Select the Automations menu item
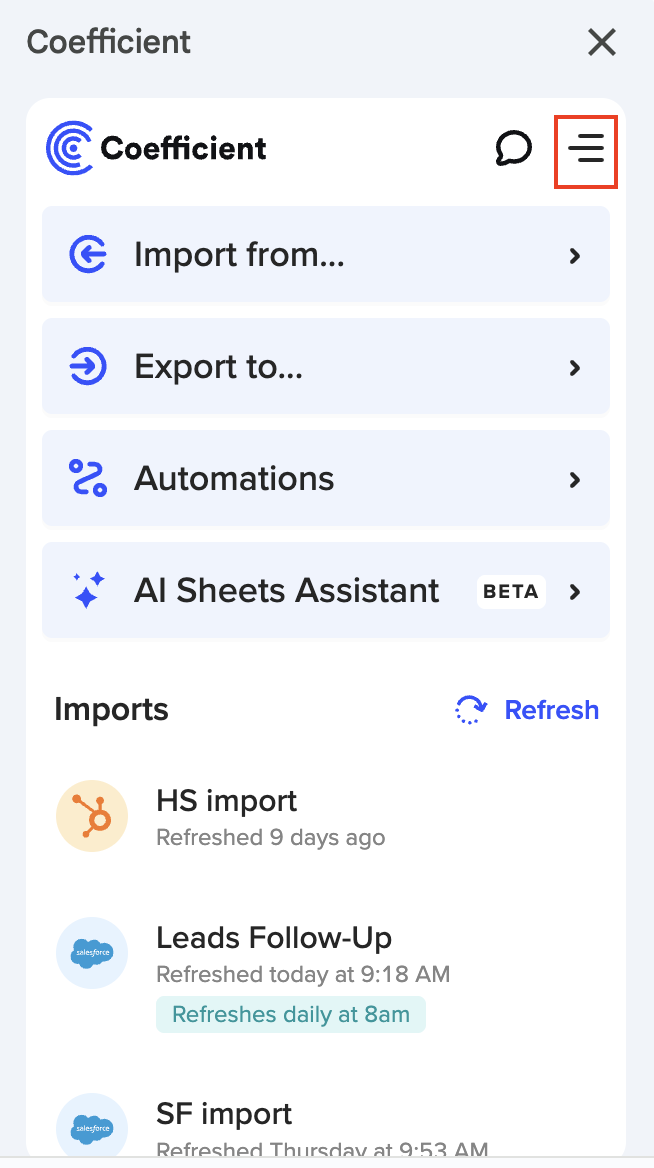 pyautogui.click(x=234, y=479)
